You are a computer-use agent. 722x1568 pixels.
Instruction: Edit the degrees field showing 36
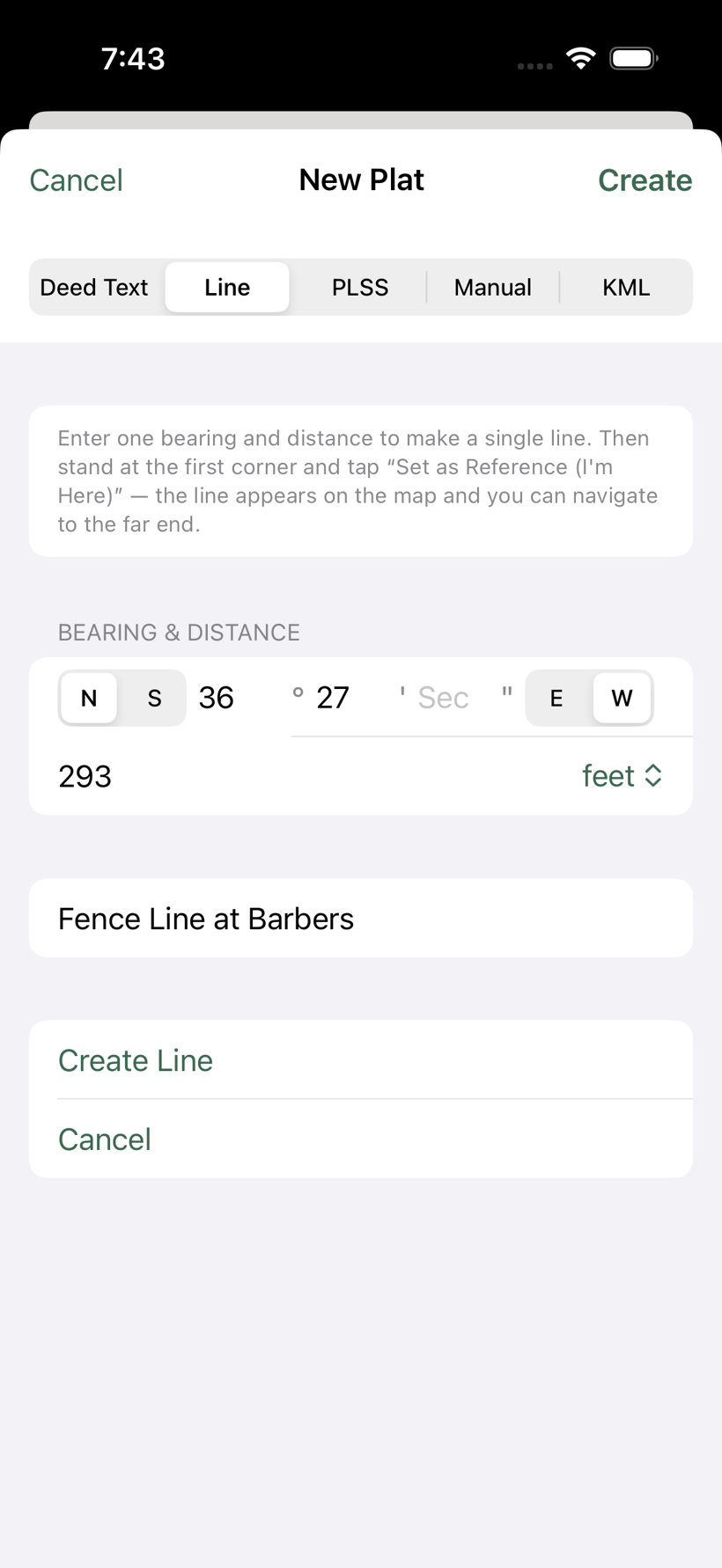pos(238,698)
